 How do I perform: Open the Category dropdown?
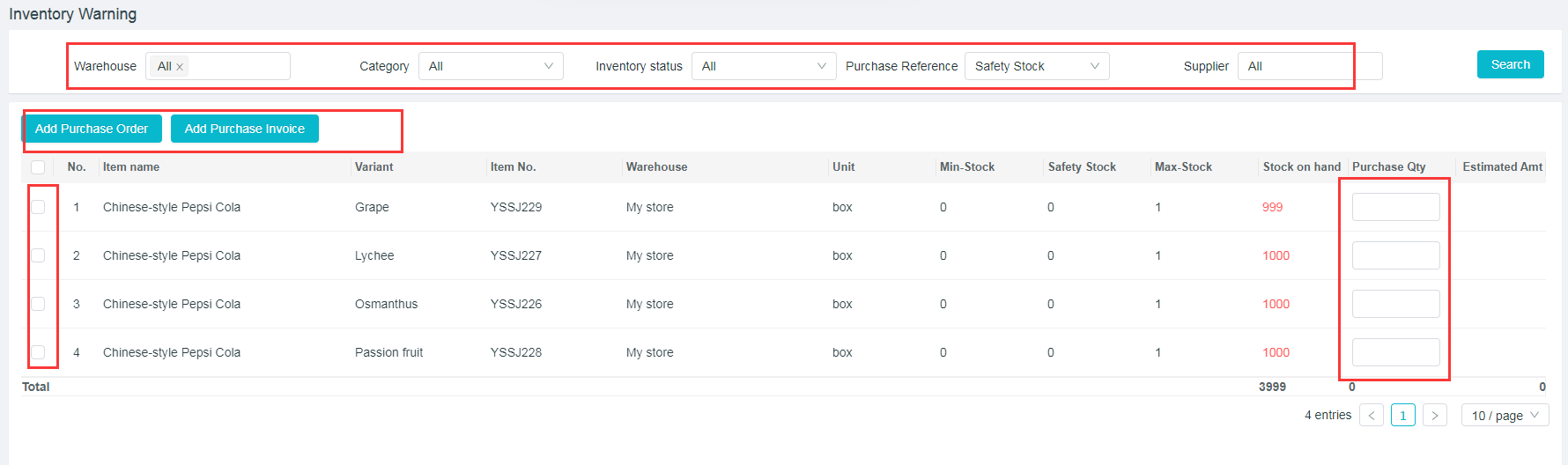[490, 66]
